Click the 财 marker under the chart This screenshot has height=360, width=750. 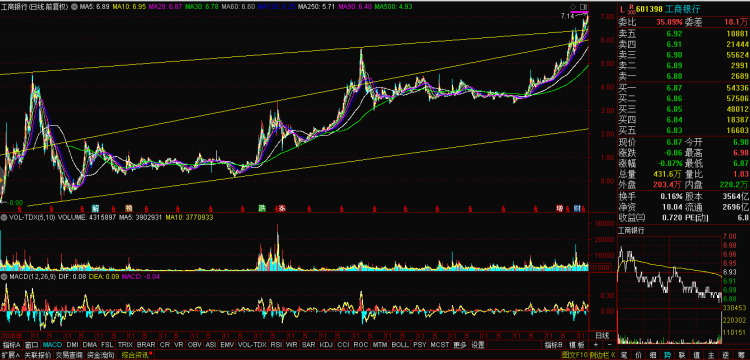577,208
